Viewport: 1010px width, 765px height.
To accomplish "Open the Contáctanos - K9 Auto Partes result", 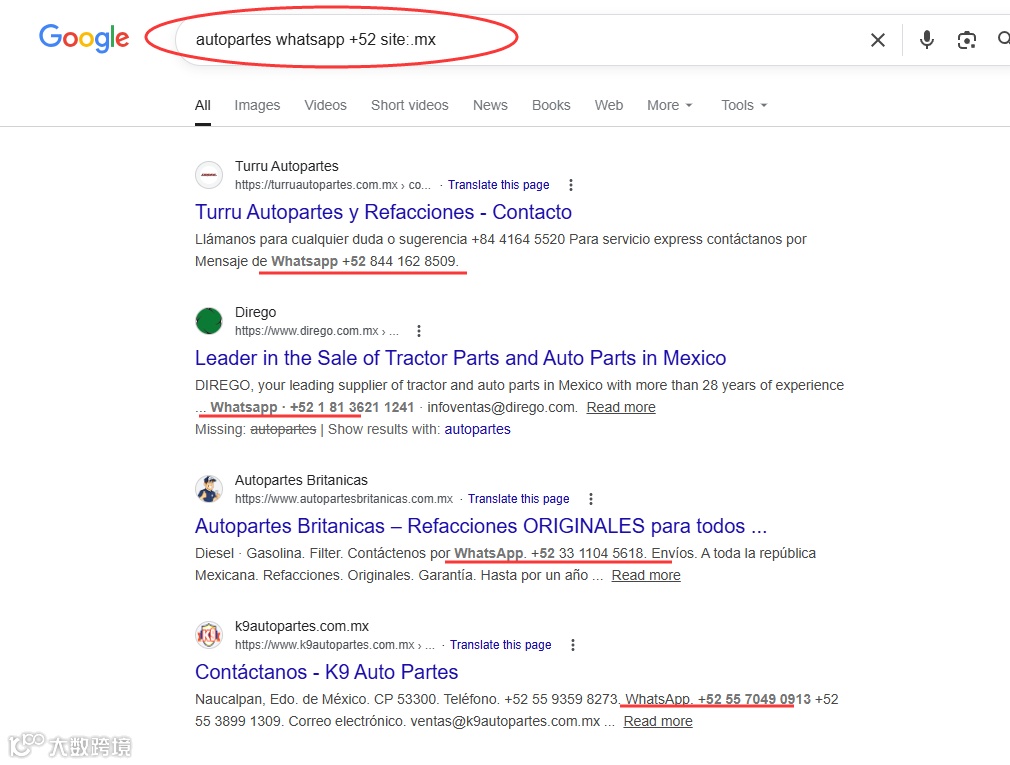I will tap(327, 672).
